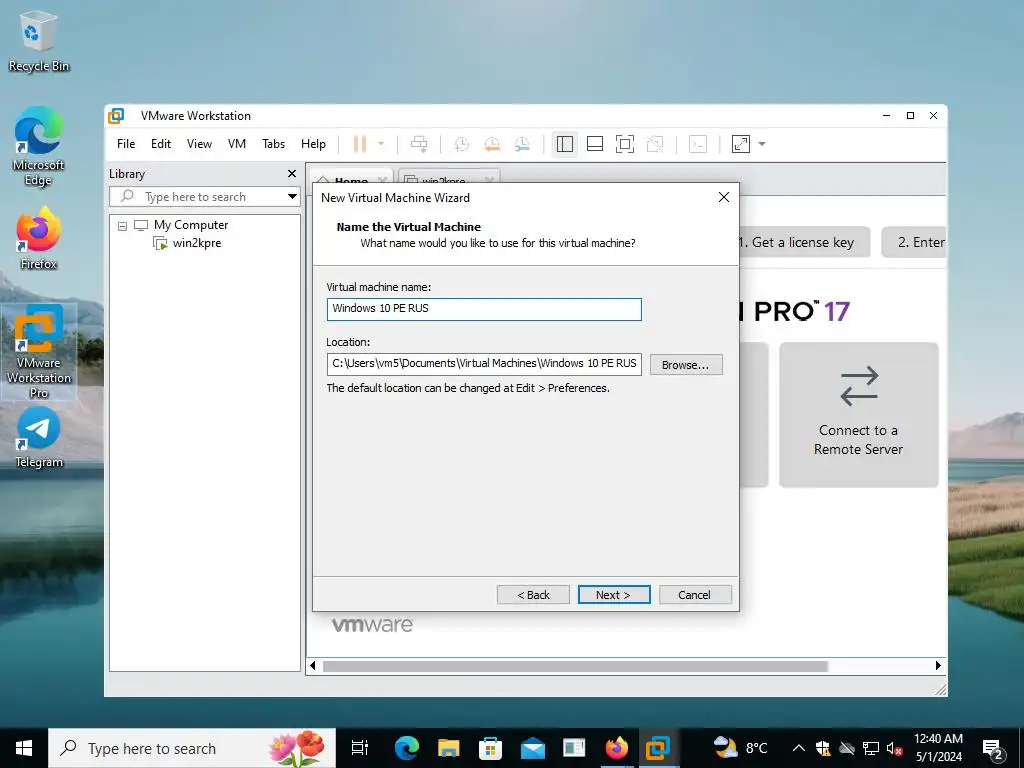
Task: Click the horizontal scrollbar left arrow
Action: click(x=313, y=666)
